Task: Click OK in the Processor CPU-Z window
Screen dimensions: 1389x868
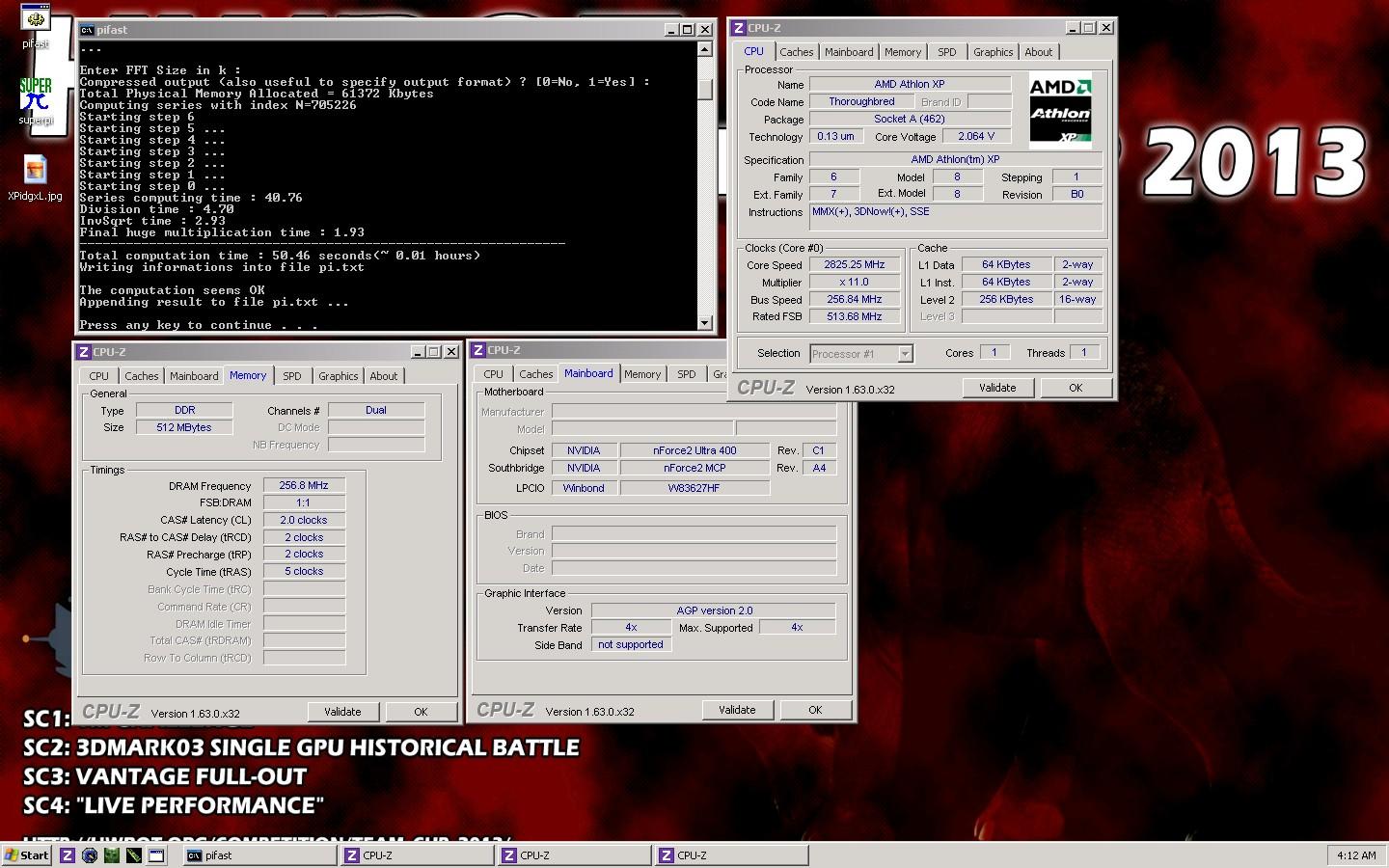Action: [1076, 388]
